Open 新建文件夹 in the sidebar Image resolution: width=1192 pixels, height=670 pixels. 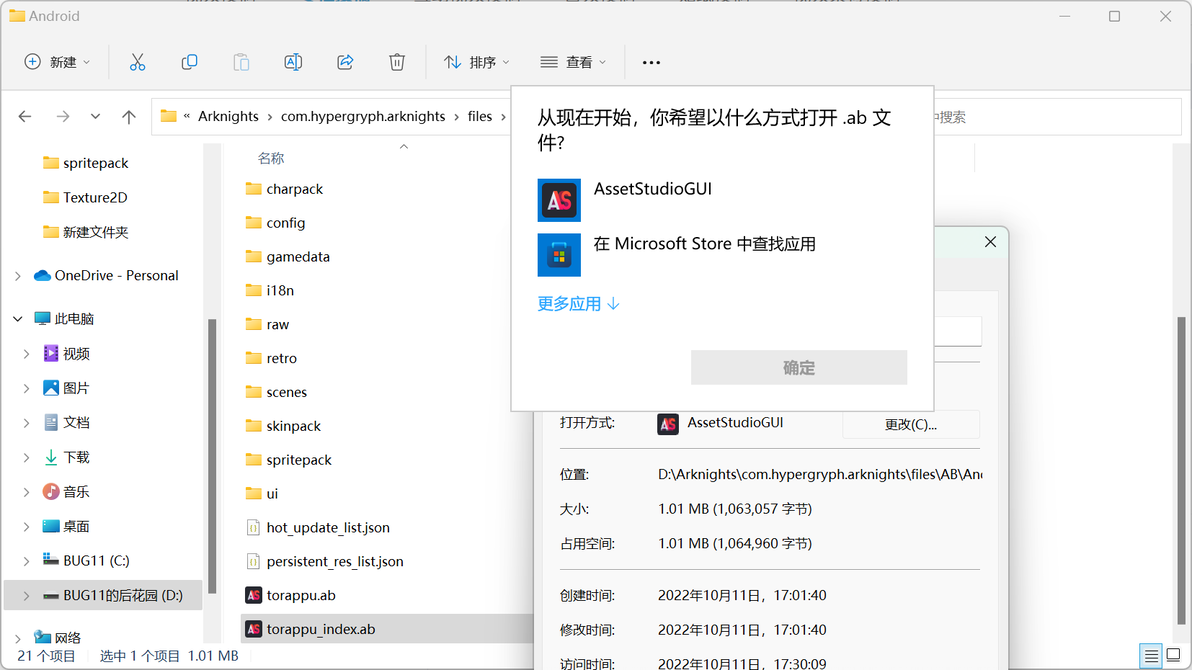click(x=95, y=232)
